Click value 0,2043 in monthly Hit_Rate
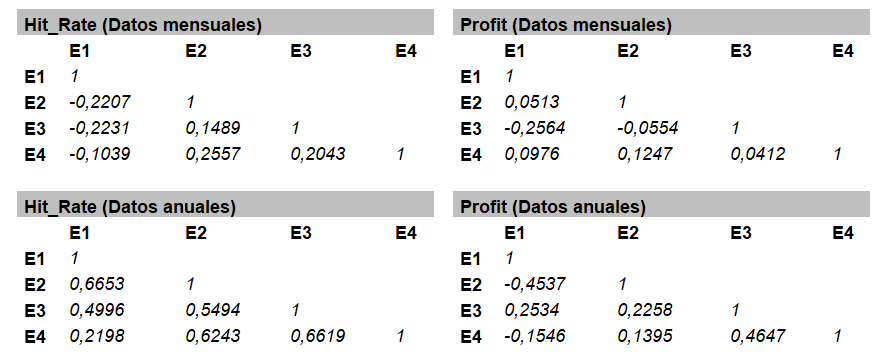 318,154
